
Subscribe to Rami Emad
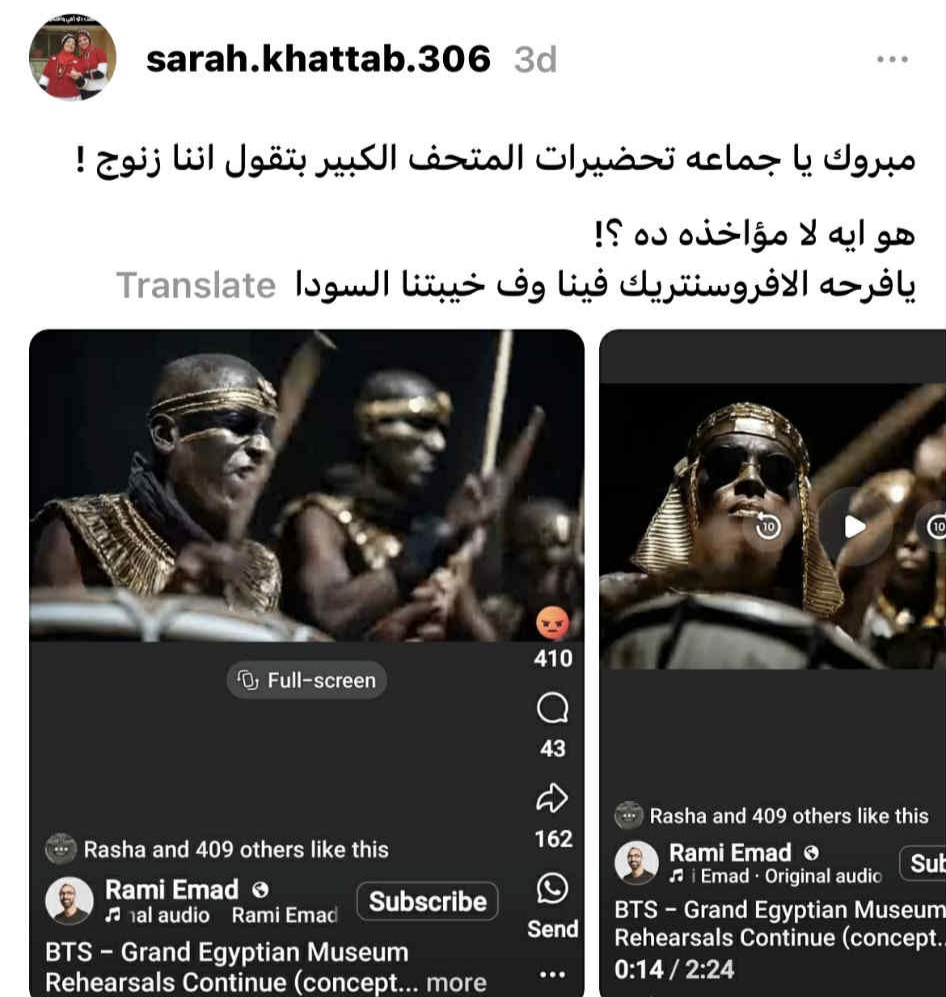427,901
